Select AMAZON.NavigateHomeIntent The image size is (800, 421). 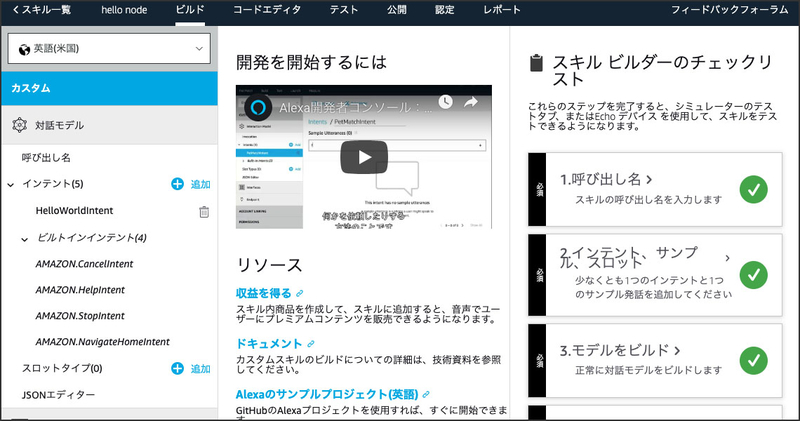pos(103,342)
